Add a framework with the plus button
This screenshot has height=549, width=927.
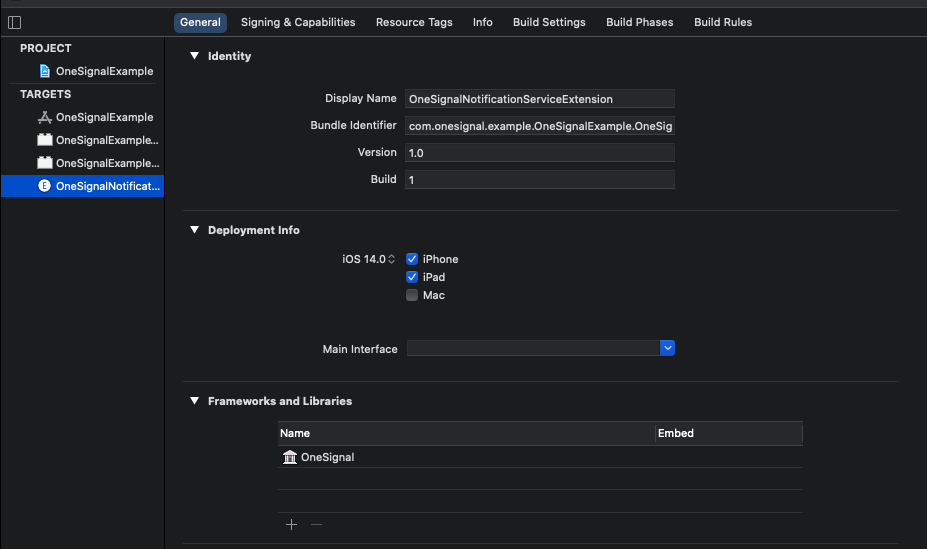point(291,524)
